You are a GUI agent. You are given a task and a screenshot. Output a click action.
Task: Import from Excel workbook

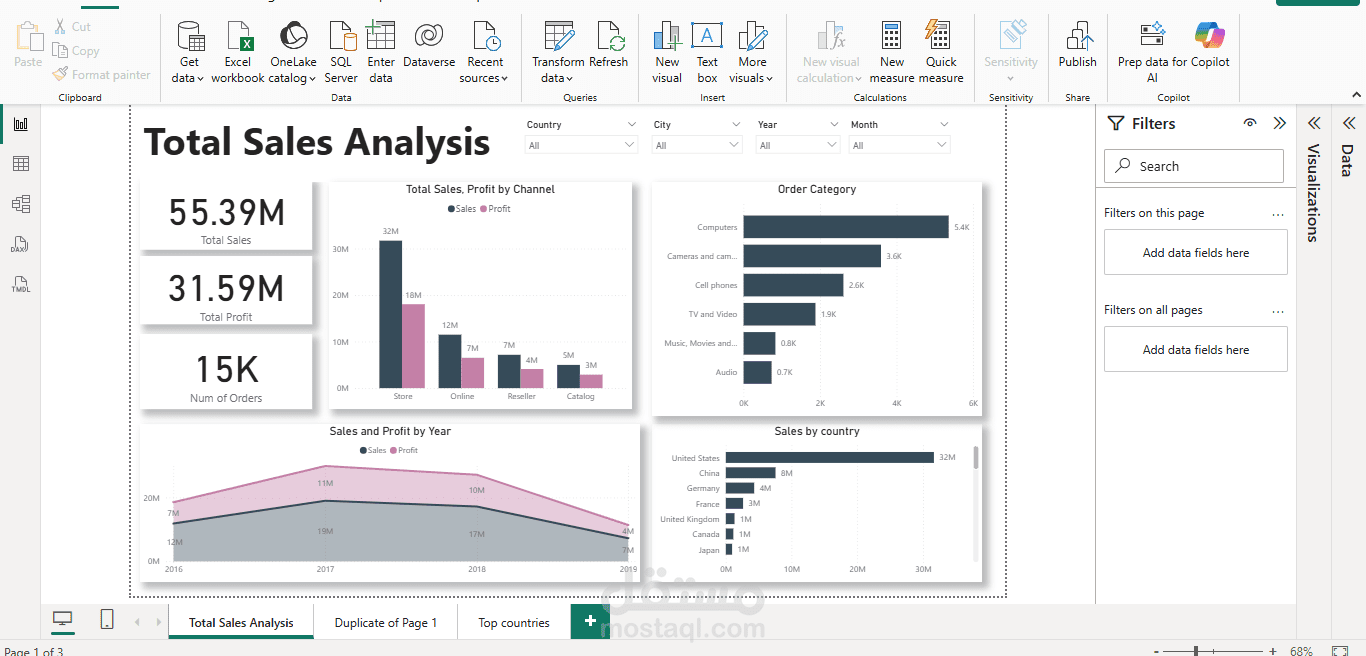(x=238, y=52)
